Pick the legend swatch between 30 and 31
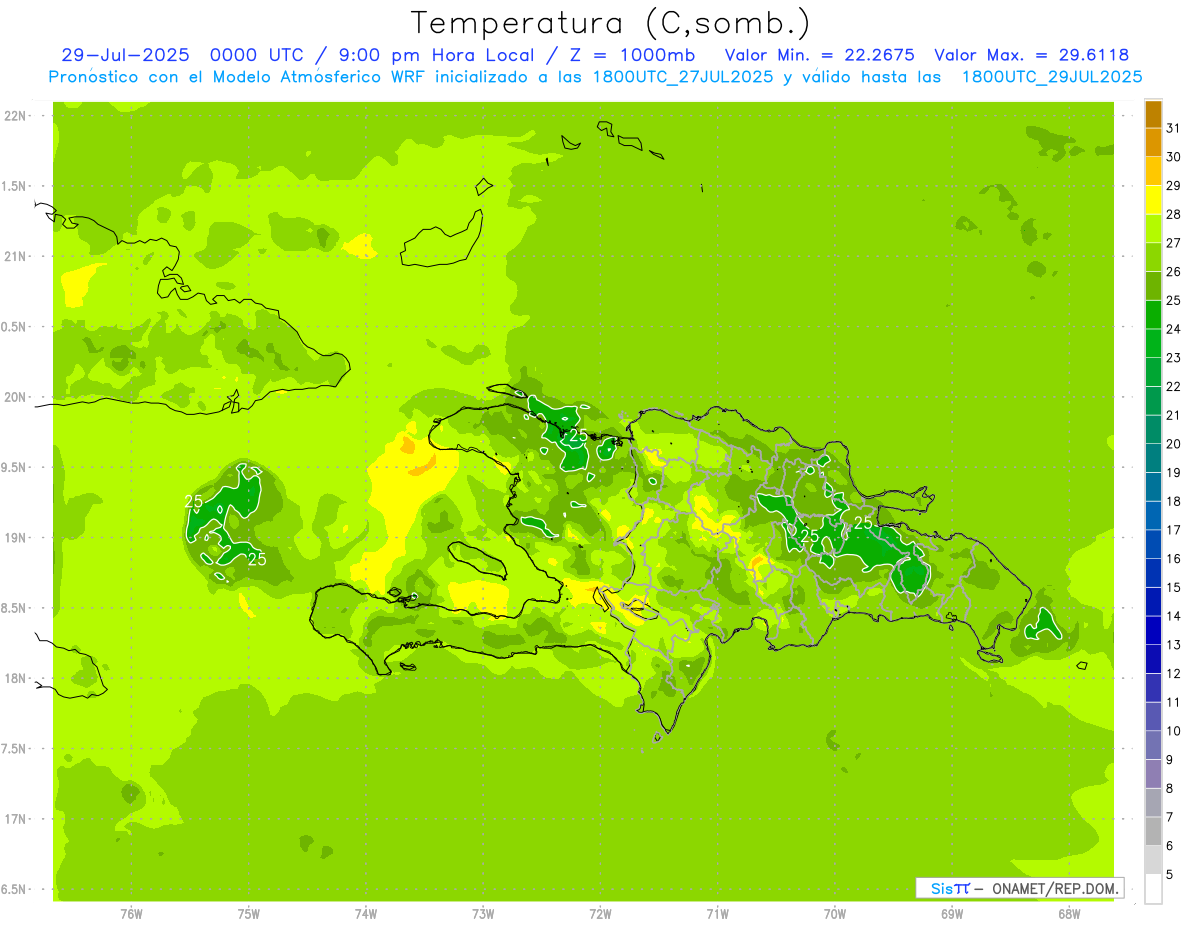Viewport: 1200px width, 927px height. [1153, 142]
